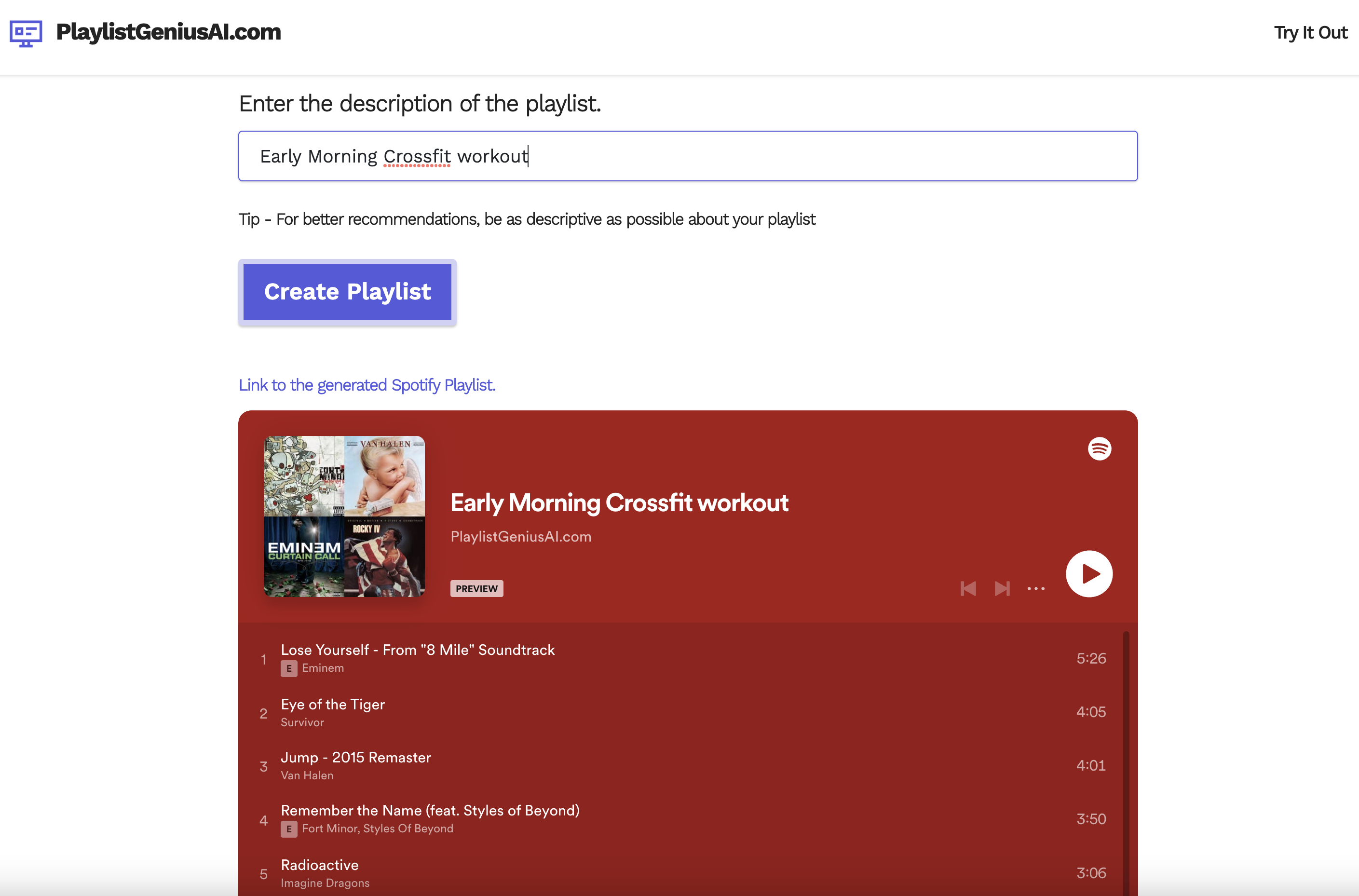Focus the playlist description input field

pos(688,156)
